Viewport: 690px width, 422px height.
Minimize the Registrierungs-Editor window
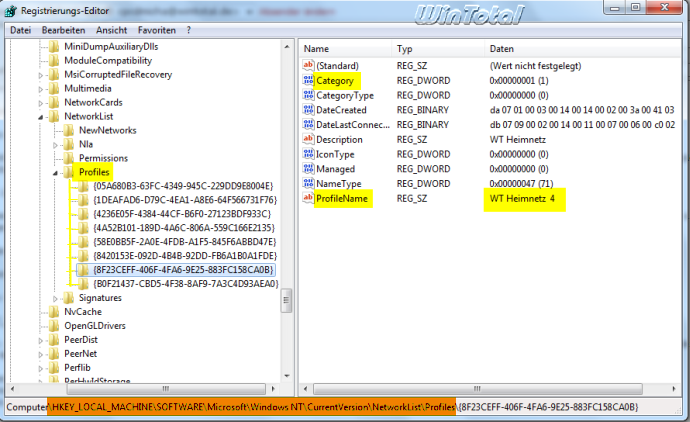[615, 7]
